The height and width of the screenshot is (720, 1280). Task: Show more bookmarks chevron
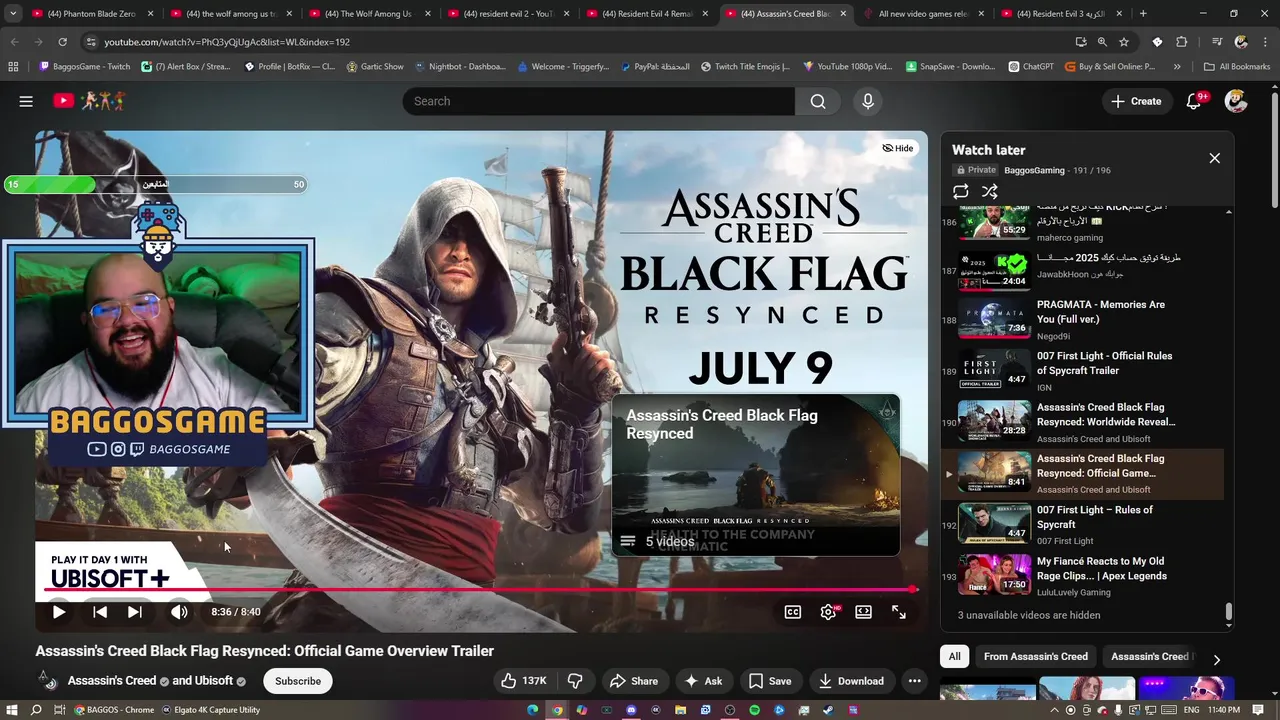click(1177, 67)
